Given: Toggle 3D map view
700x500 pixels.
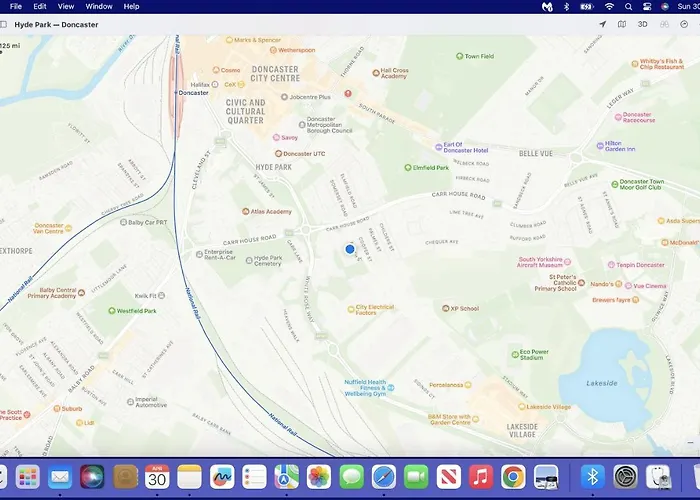Looking at the screenshot, I should pyautogui.click(x=642, y=24).
